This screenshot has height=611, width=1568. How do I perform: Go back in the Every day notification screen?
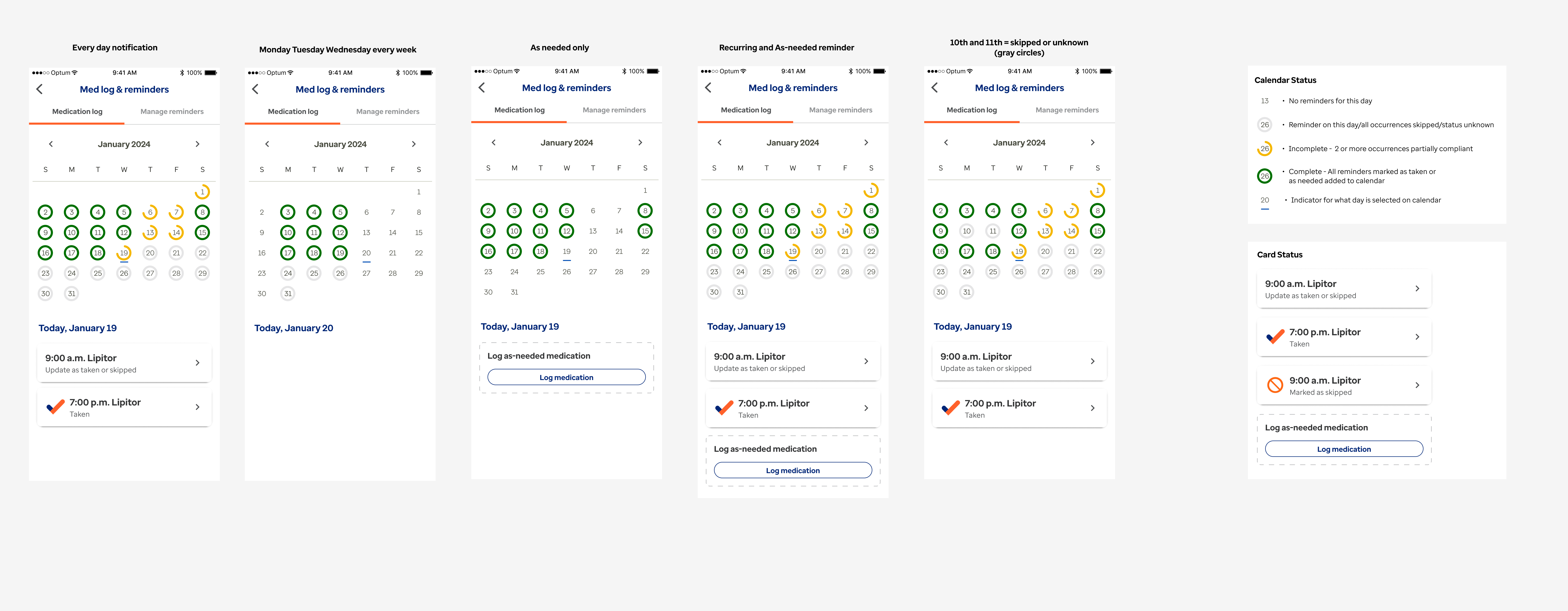(x=39, y=90)
